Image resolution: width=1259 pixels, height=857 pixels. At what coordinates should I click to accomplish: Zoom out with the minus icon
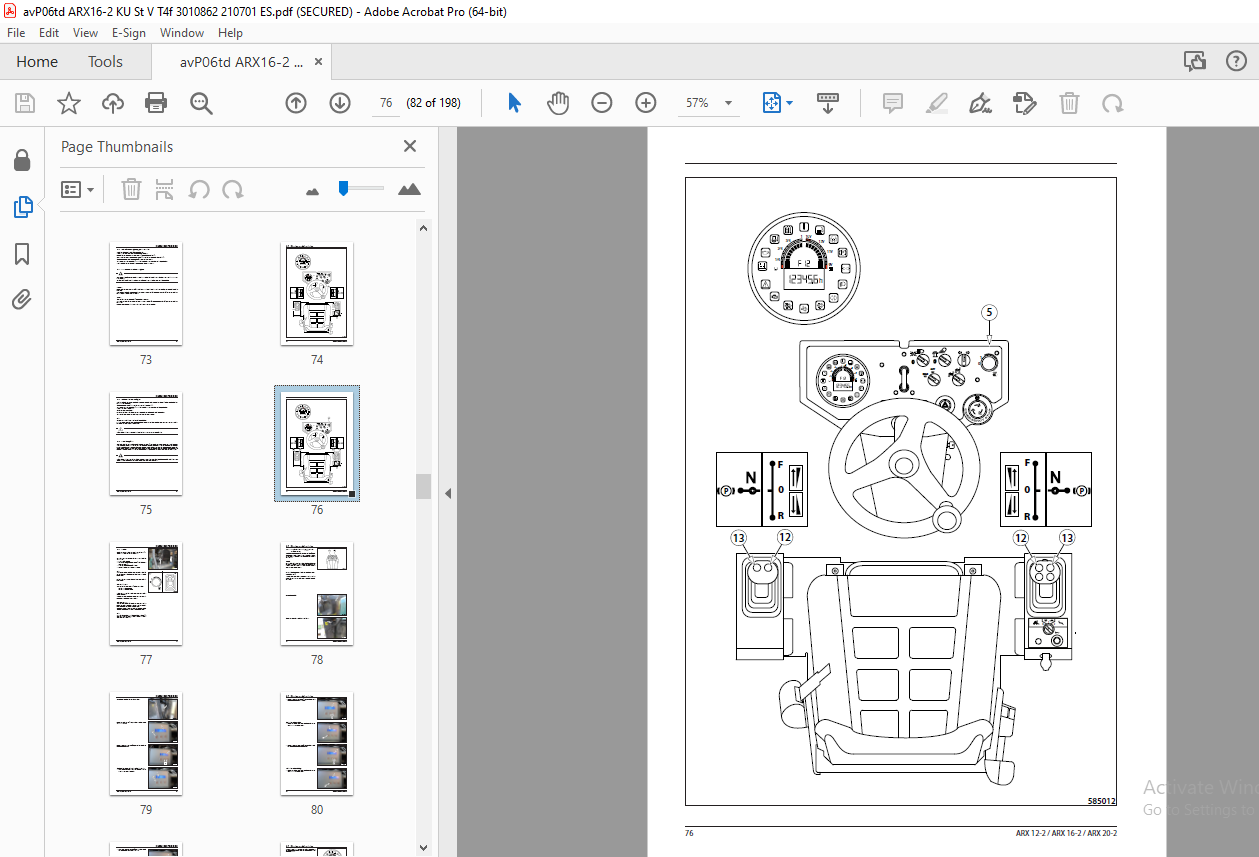coord(602,103)
